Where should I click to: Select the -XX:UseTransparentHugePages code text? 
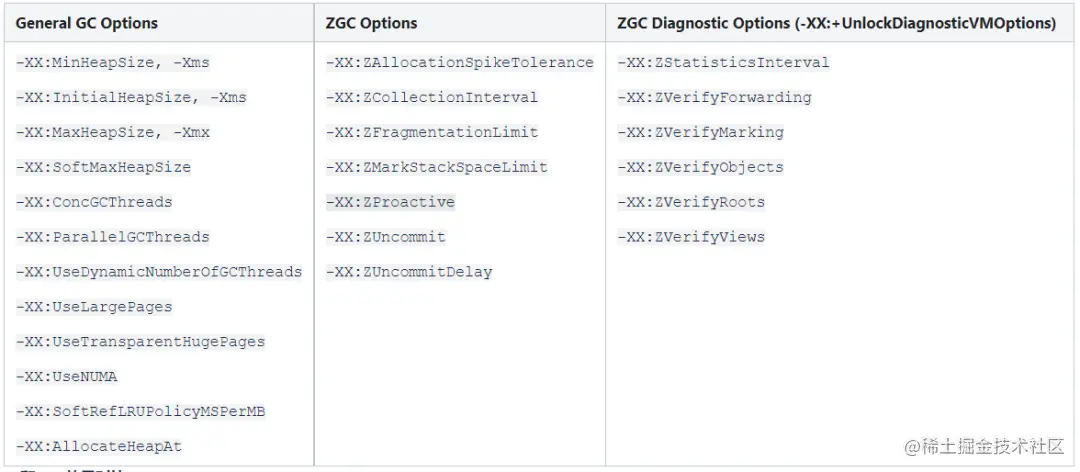pyautogui.click(x=141, y=342)
